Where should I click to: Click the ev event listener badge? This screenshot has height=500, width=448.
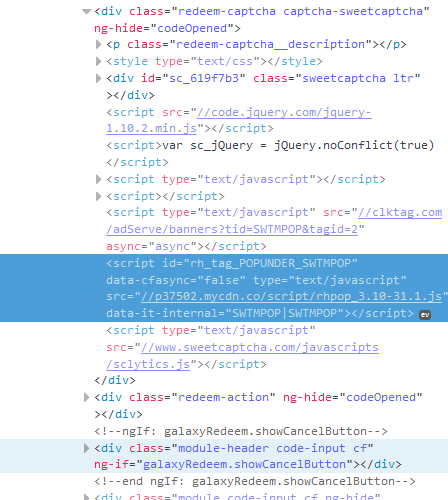coord(425,315)
